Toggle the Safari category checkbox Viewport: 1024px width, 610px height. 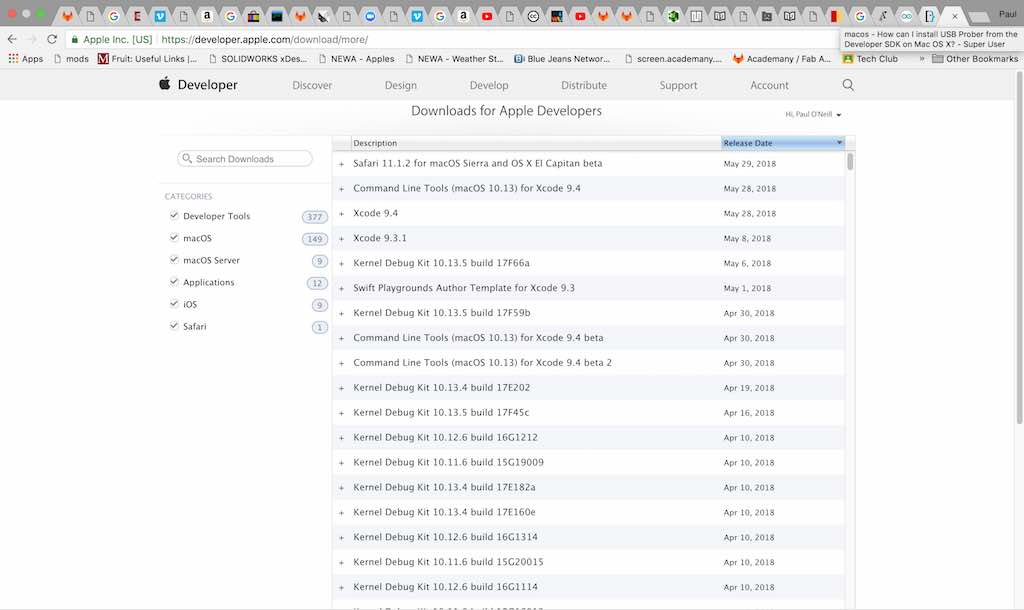(174, 326)
